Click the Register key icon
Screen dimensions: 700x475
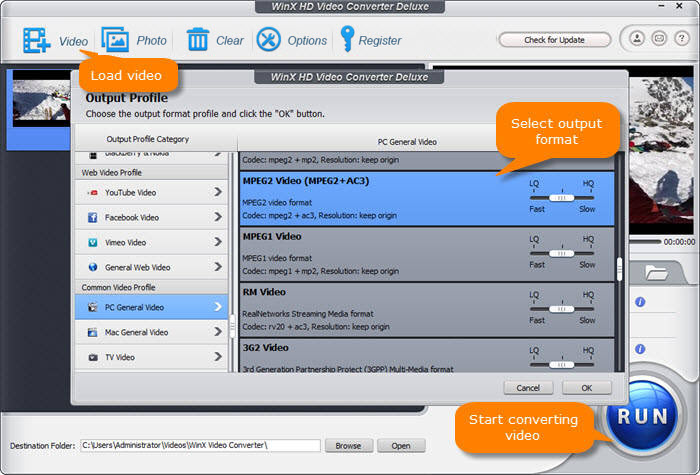point(346,39)
